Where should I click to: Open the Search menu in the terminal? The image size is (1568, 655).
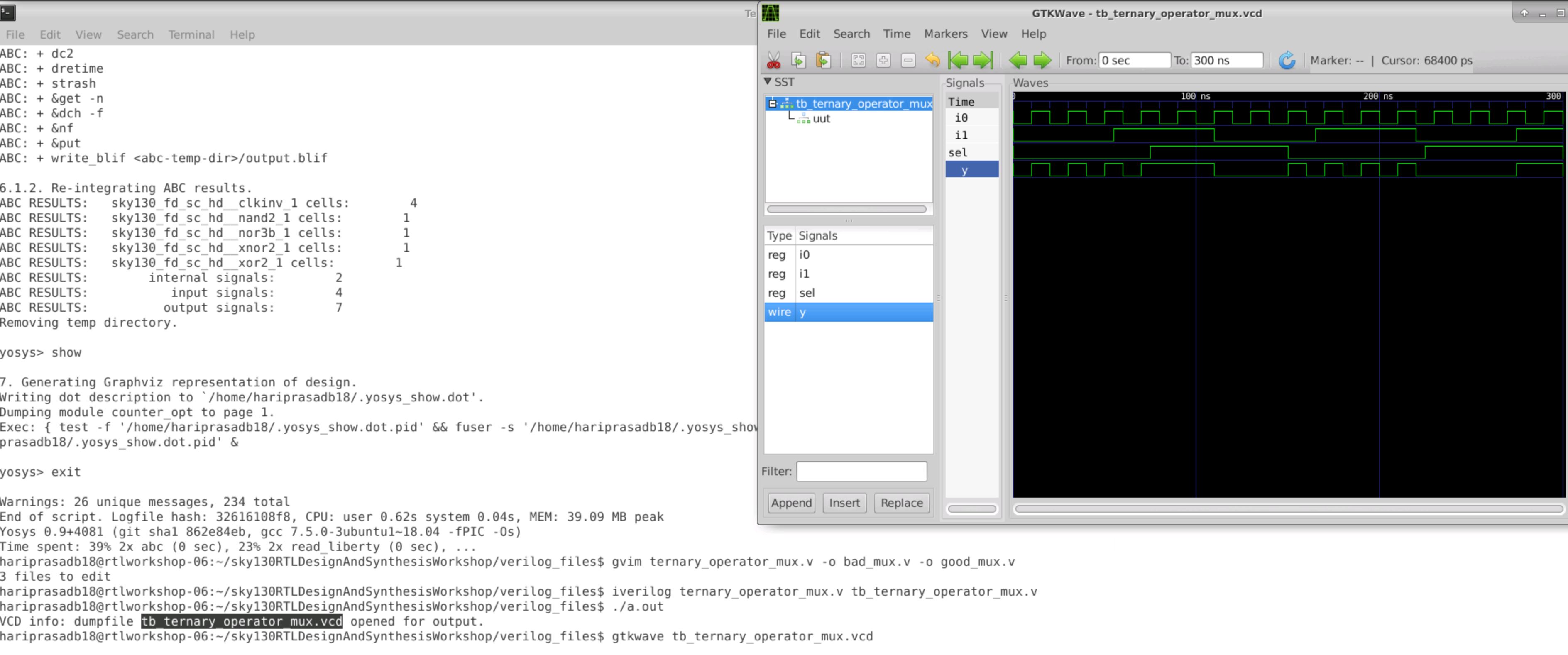coord(135,35)
